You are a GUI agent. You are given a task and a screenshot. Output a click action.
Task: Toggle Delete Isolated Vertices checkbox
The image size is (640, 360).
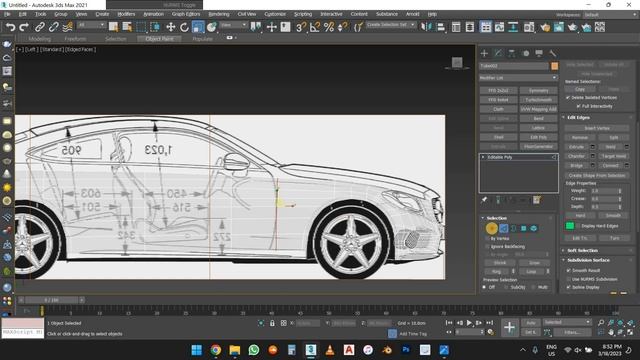[x=568, y=98]
